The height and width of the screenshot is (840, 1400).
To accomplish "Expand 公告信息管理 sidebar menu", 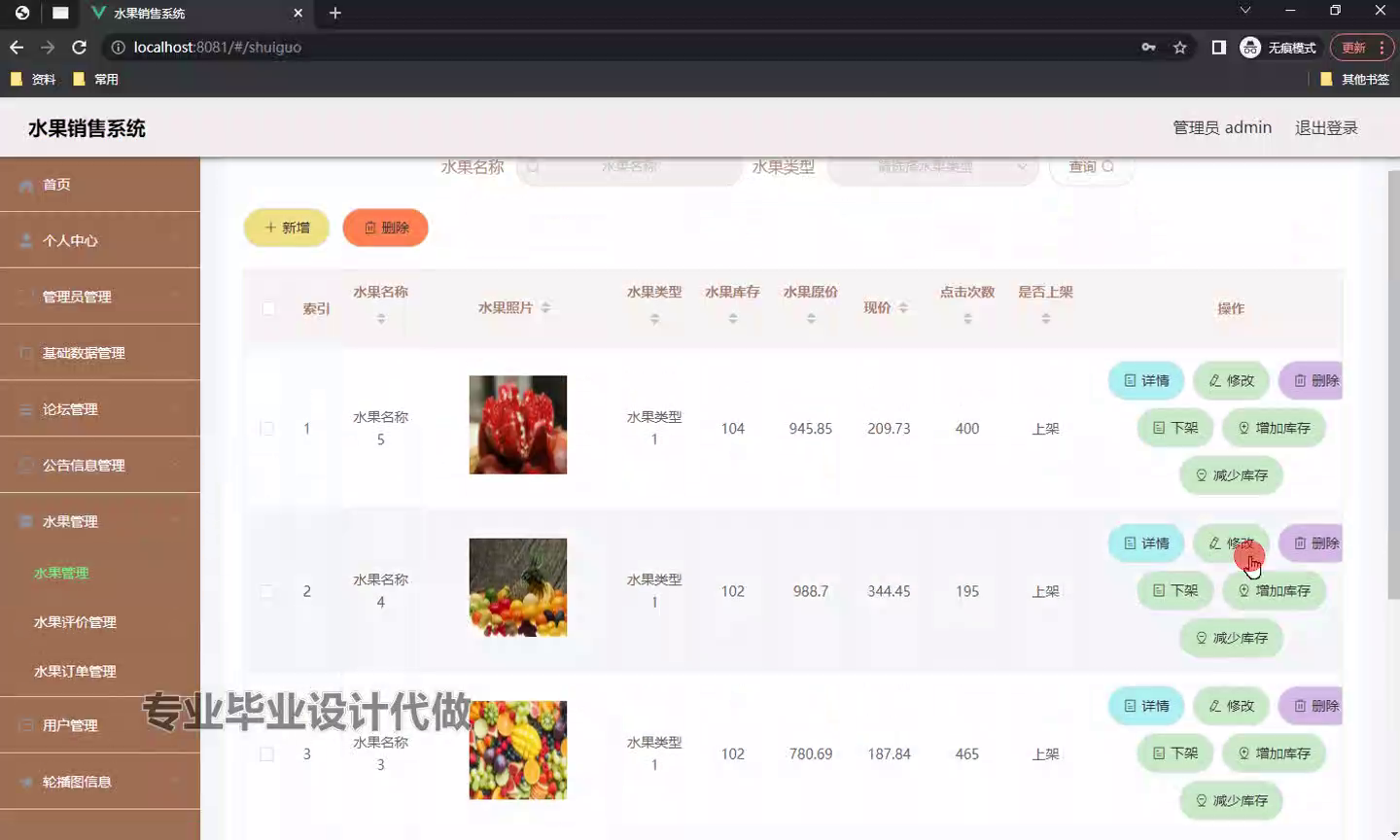I will [100, 466].
